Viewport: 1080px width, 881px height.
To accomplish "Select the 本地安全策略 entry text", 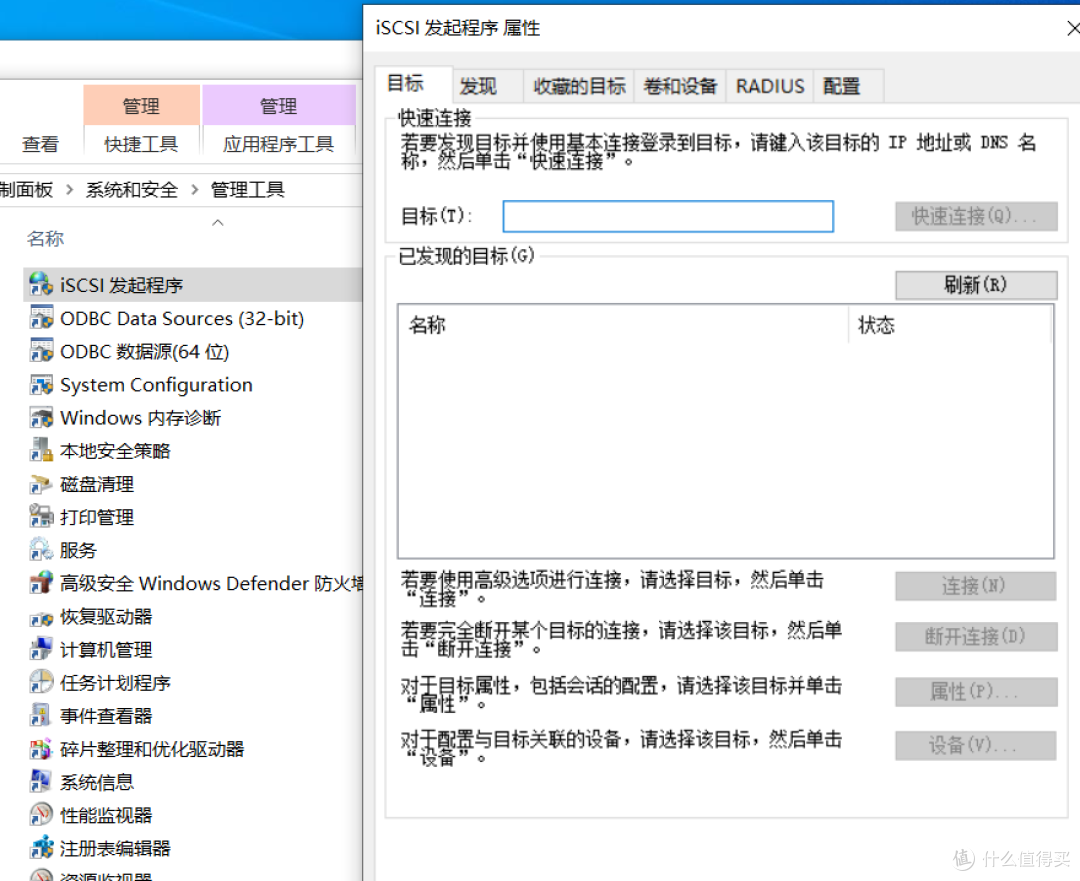I will pyautogui.click(x=115, y=451).
